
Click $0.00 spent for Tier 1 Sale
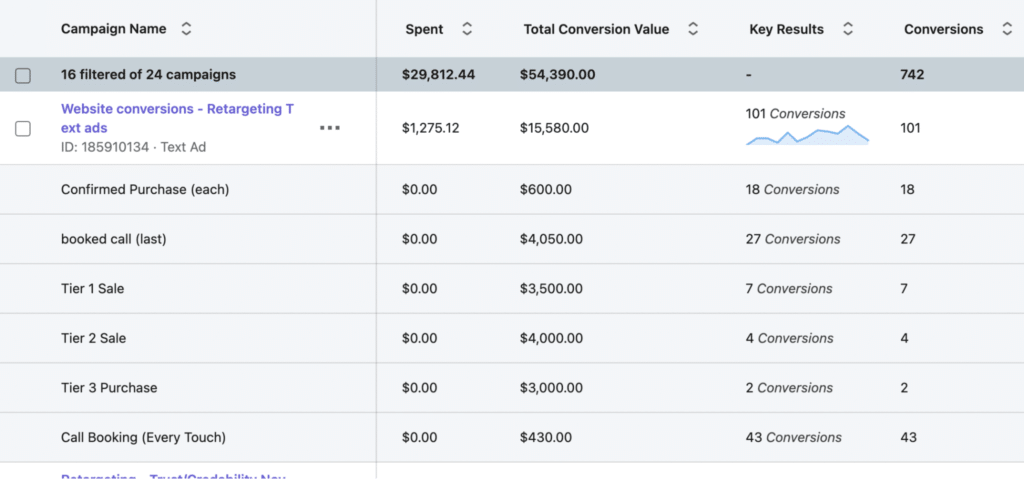click(419, 288)
